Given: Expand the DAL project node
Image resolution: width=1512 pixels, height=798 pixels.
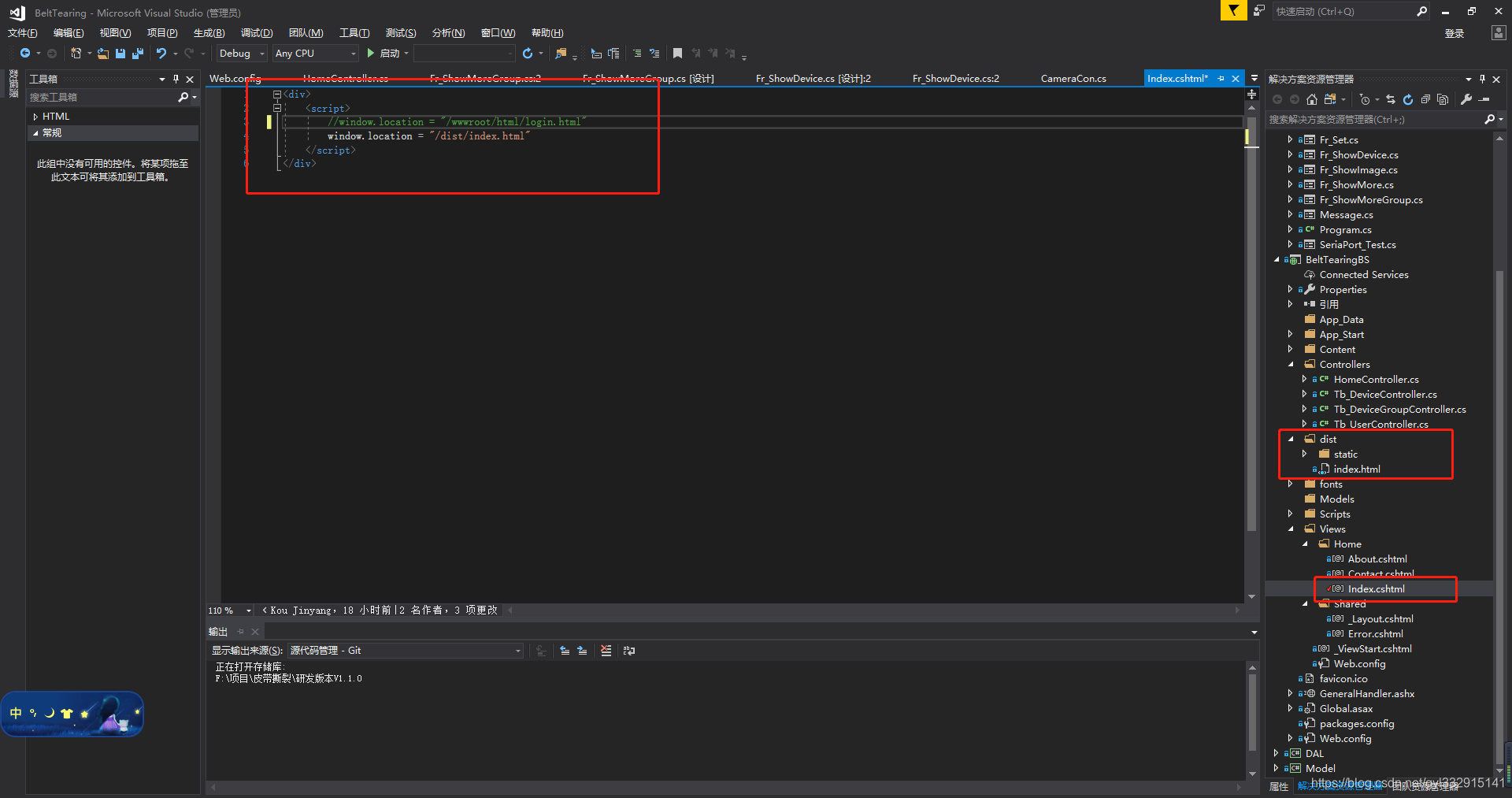Looking at the screenshot, I should tap(1277, 754).
